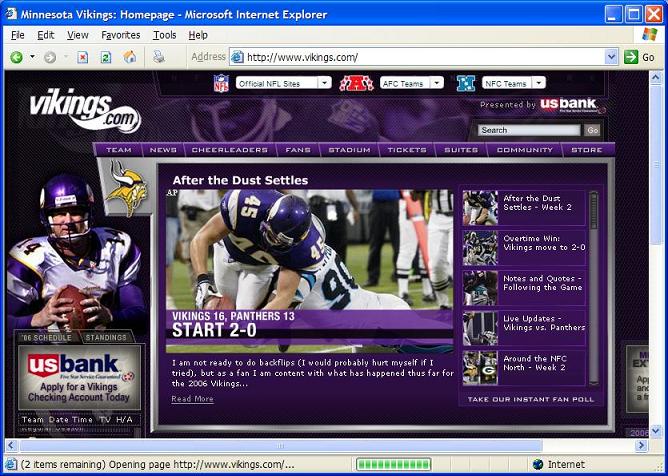Click the vertical scrollbar down arrow

point(656,431)
